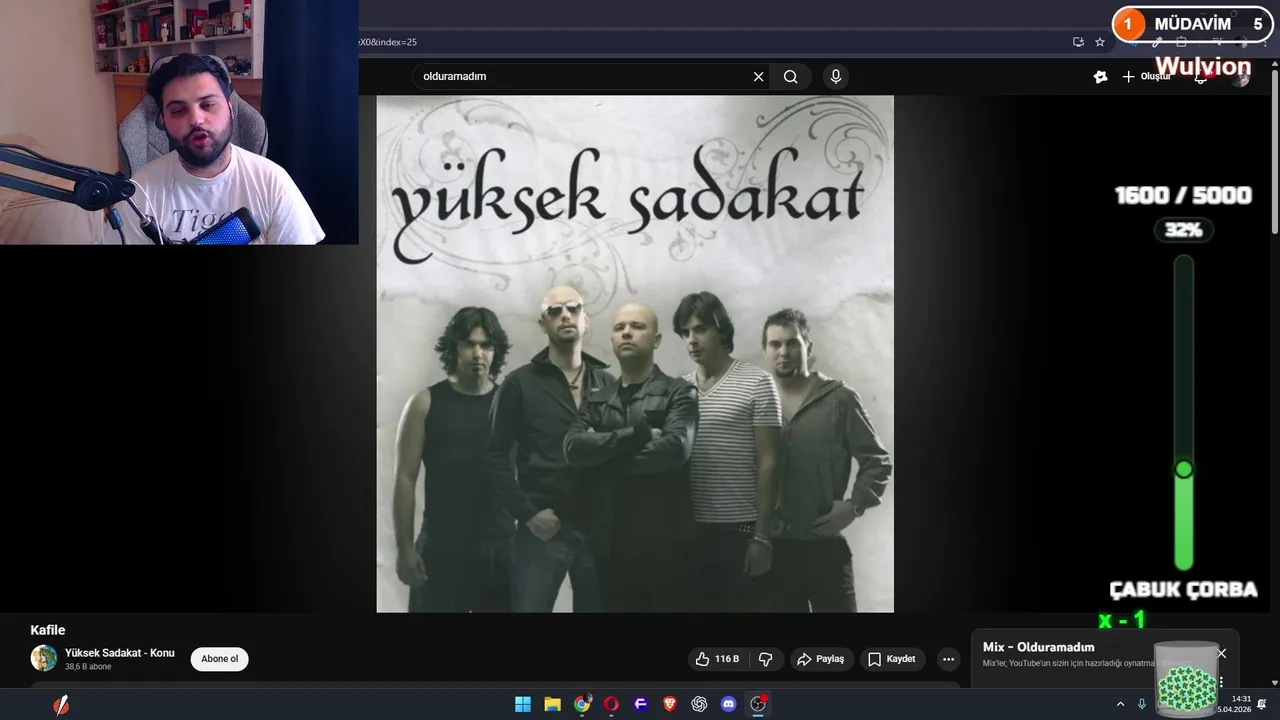Screen dimensions: 1280x720
Task: Open File Explorer from the taskbar
Action: [552, 704]
